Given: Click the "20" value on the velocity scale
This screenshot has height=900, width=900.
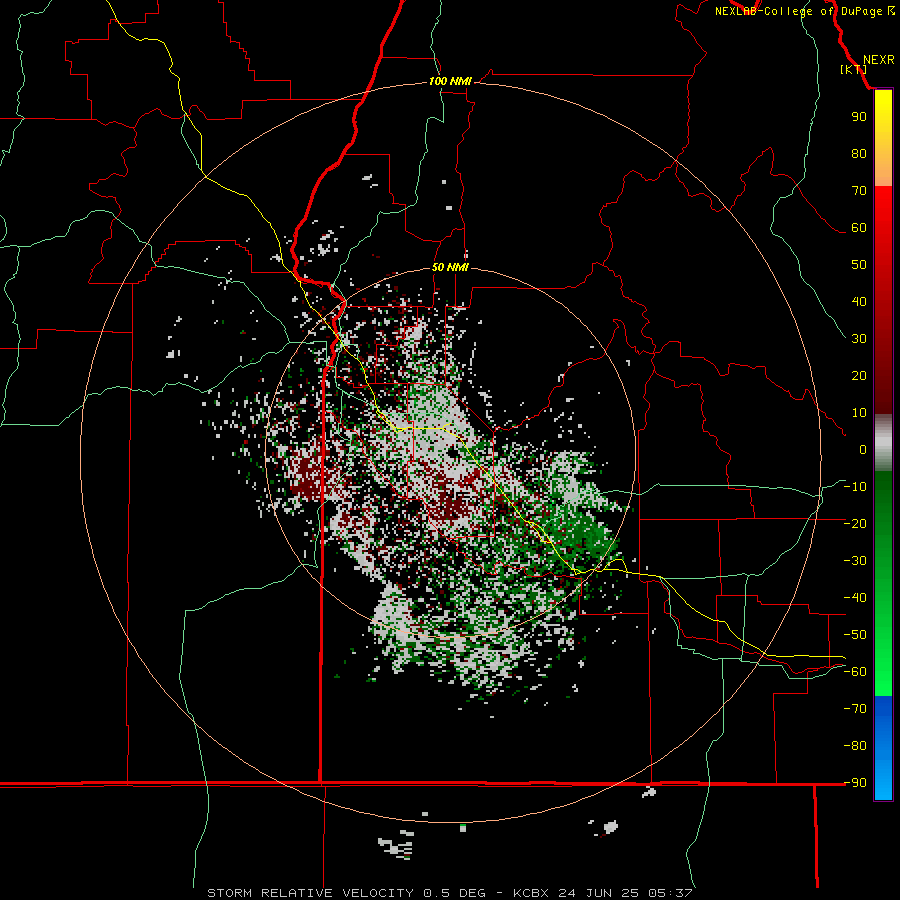Looking at the screenshot, I should coord(859,375).
